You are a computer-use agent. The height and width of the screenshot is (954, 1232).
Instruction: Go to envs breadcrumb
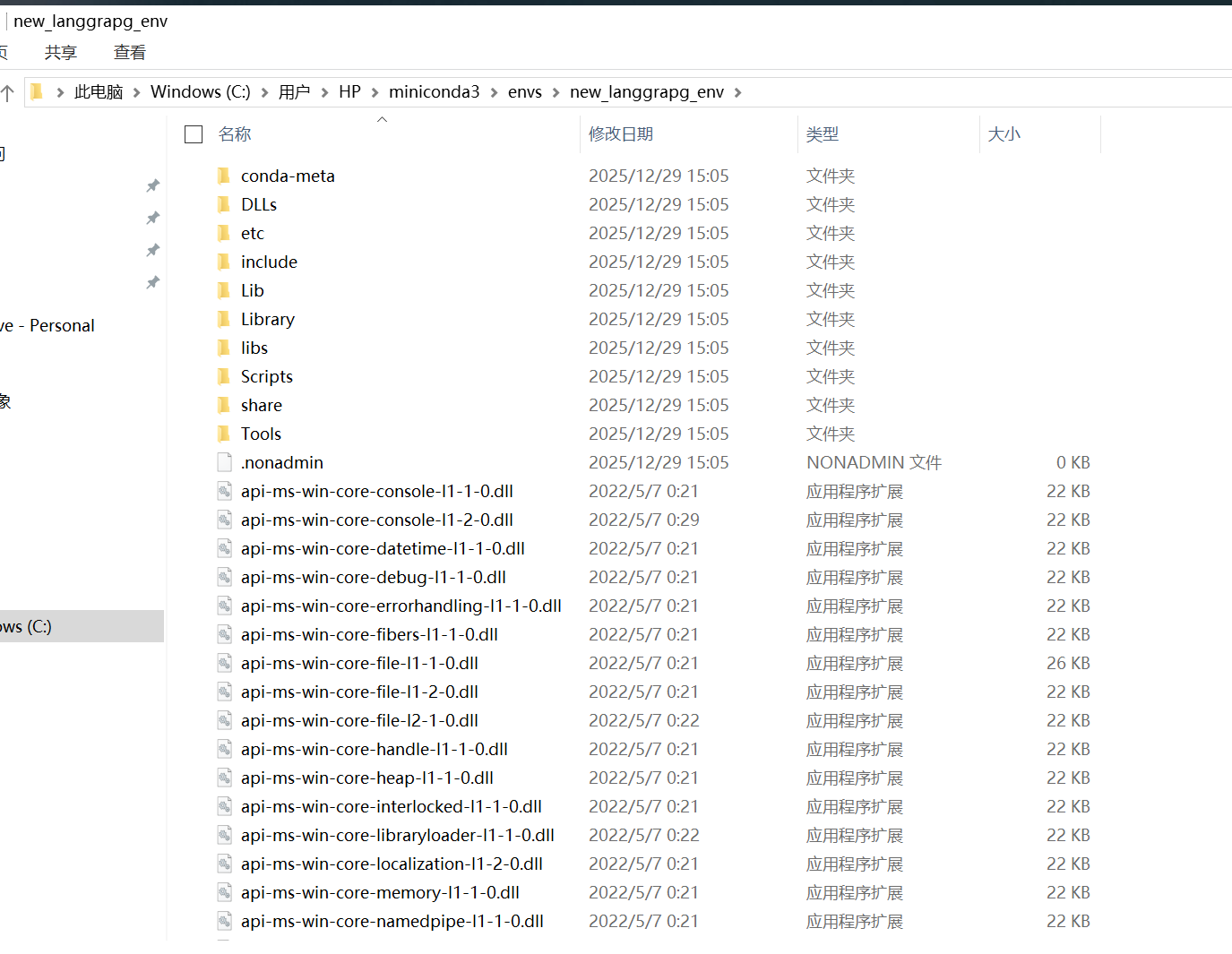525,92
